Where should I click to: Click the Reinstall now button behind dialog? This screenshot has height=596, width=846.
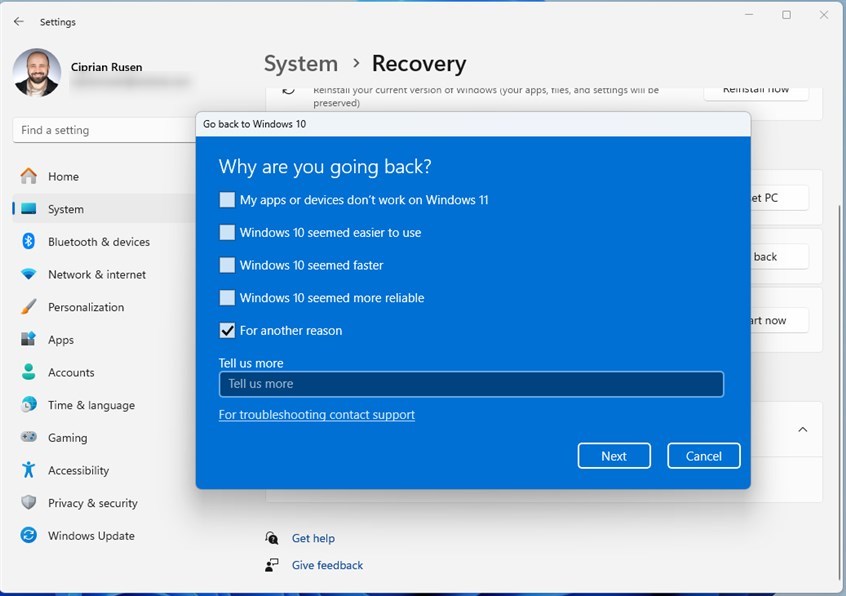pyautogui.click(x=756, y=92)
